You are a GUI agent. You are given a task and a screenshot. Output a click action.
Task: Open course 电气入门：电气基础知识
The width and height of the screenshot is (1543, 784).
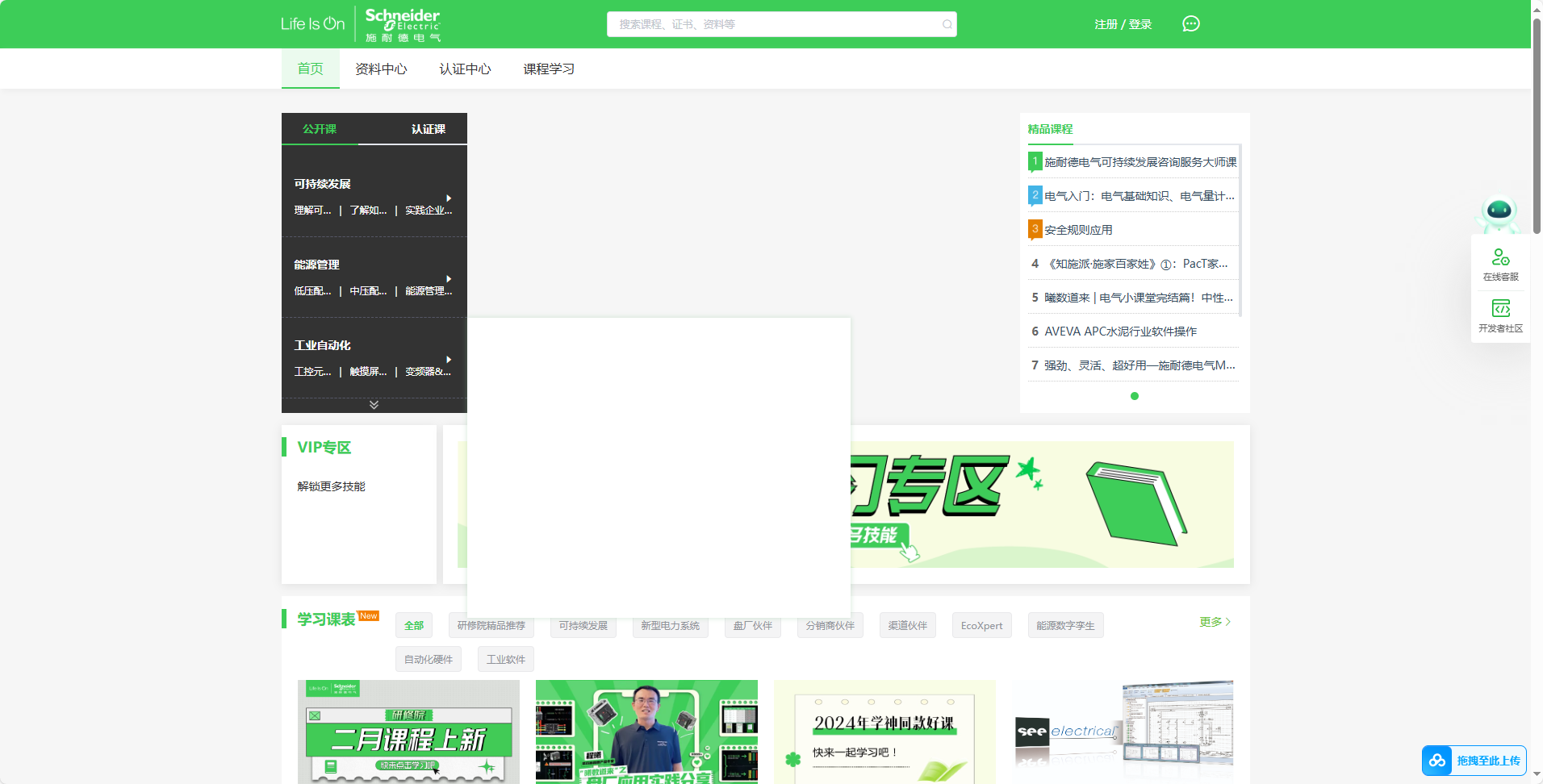pos(1139,196)
